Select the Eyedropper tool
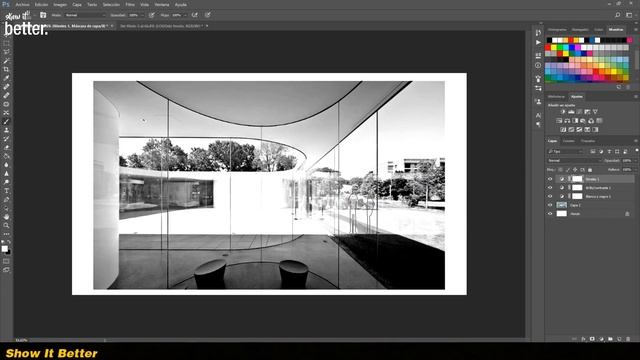The image size is (640, 360). [x=6, y=78]
